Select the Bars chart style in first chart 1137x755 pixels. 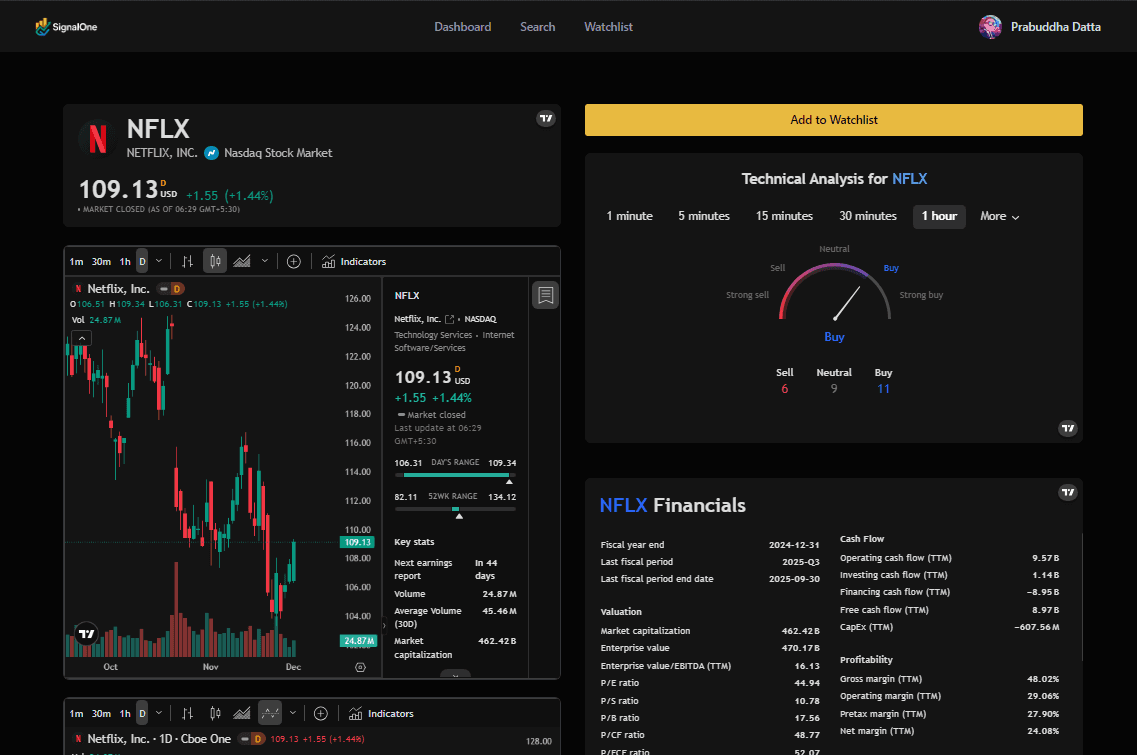187,261
